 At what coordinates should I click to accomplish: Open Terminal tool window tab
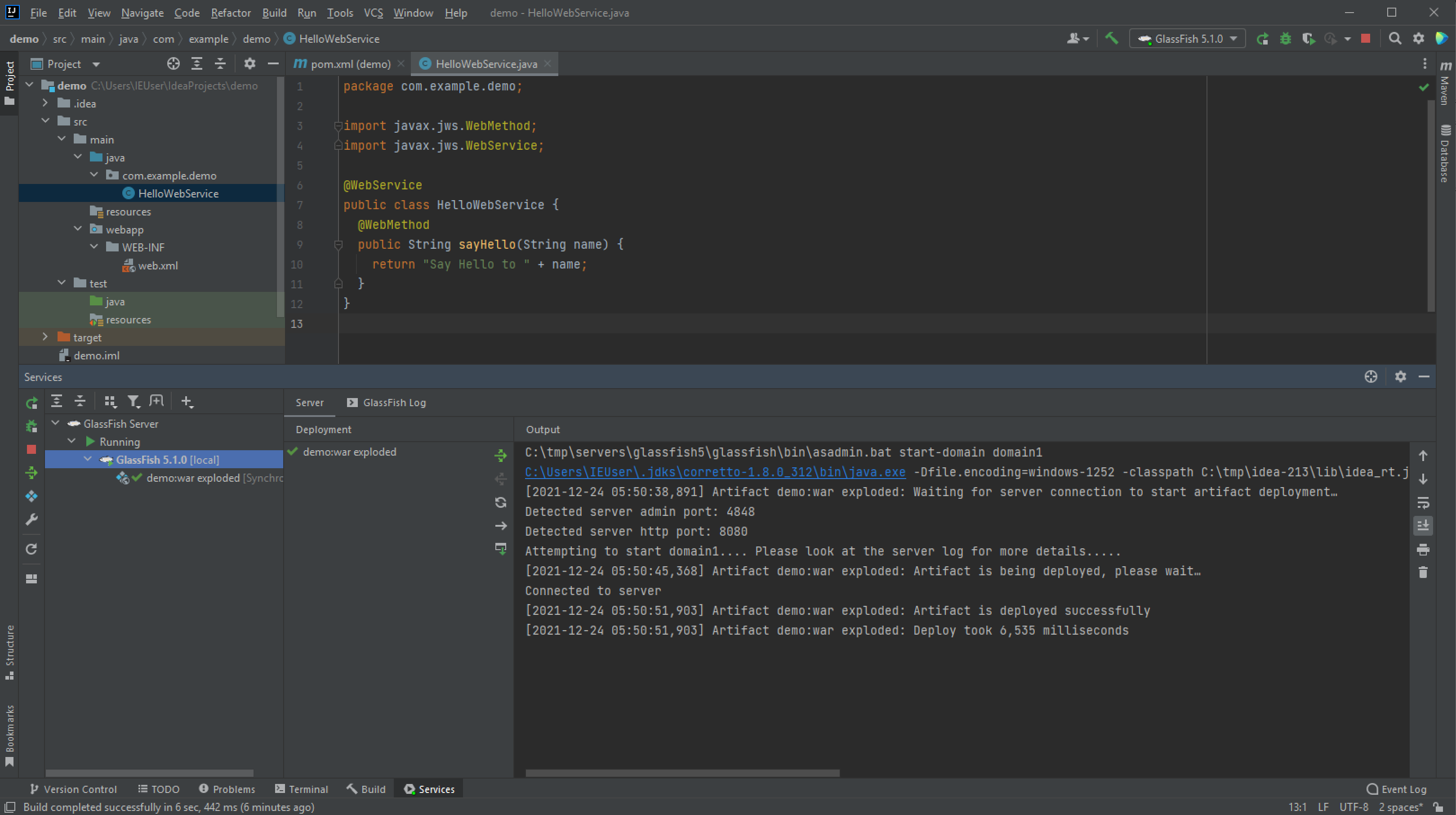[x=301, y=789]
